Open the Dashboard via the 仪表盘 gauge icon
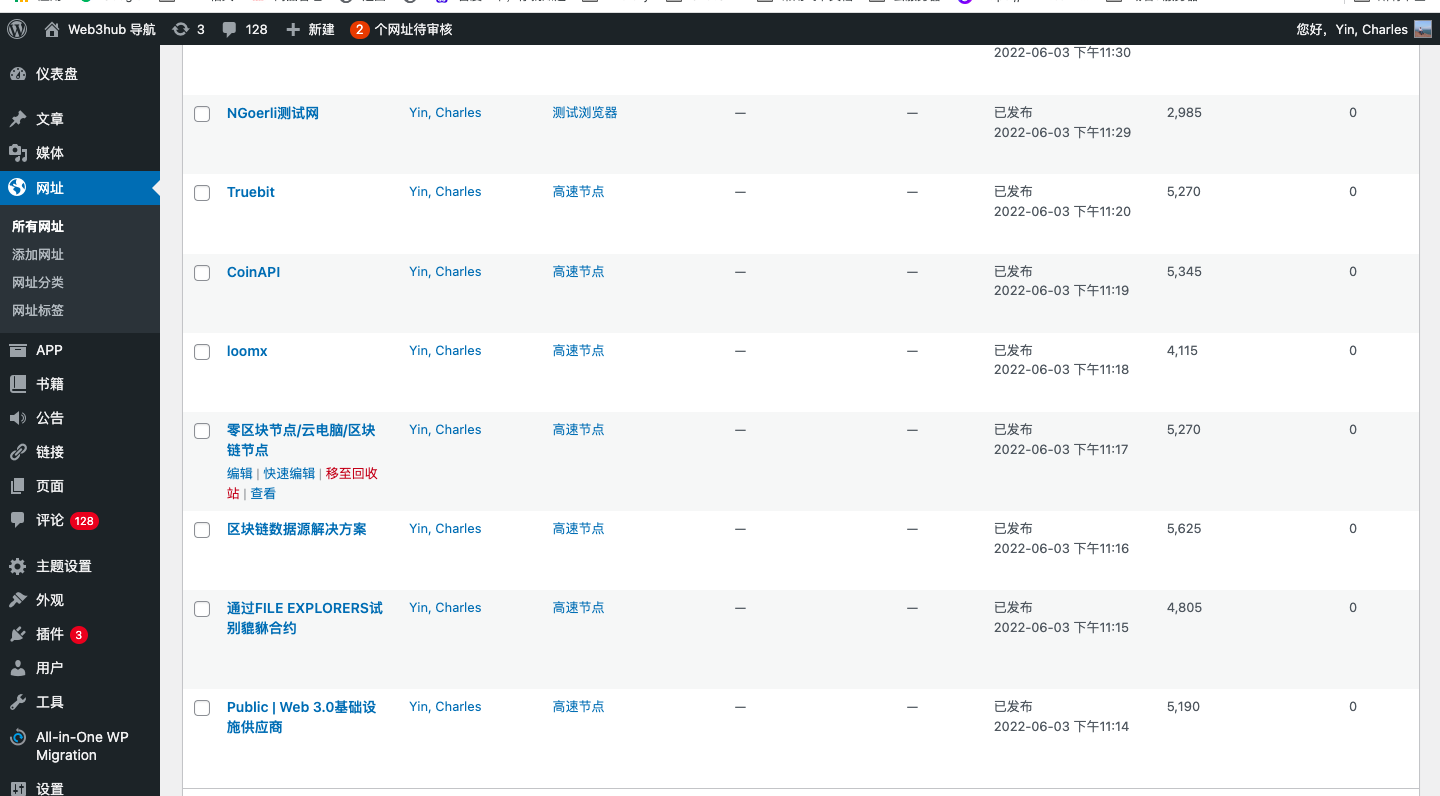The height and width of the screenshot is (796, 1440). (x=18, y=73)
